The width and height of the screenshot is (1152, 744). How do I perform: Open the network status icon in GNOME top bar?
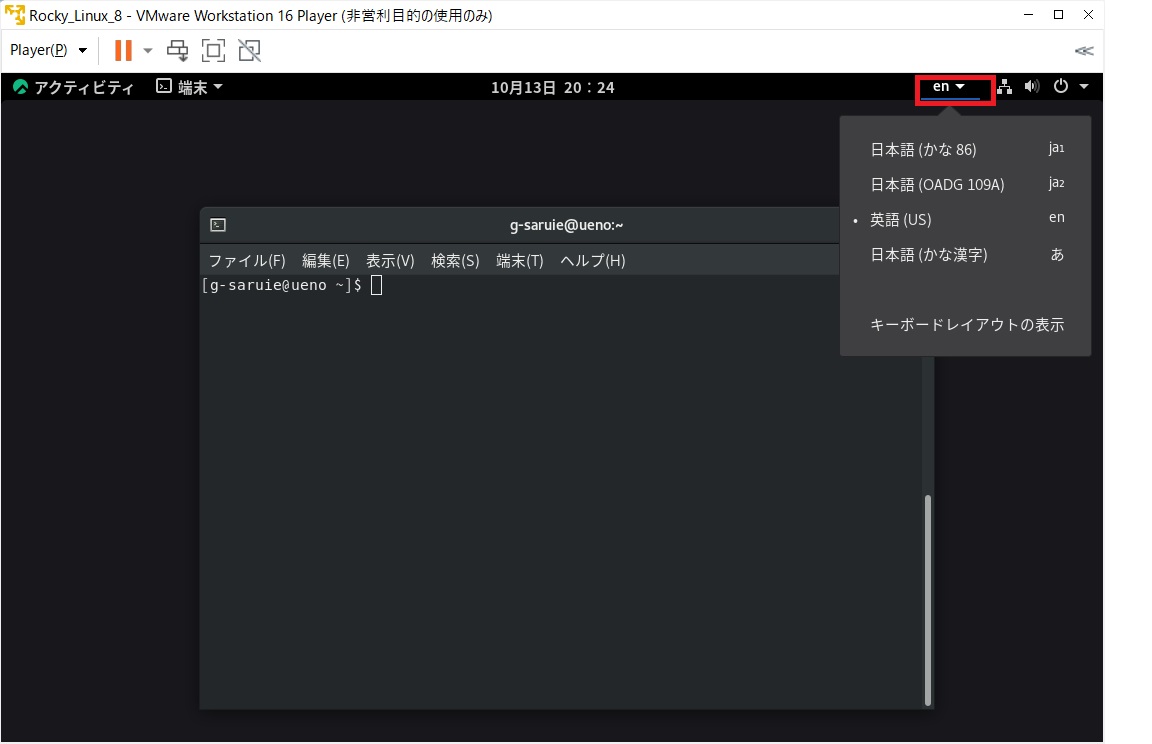click(x=1004, y=87)
